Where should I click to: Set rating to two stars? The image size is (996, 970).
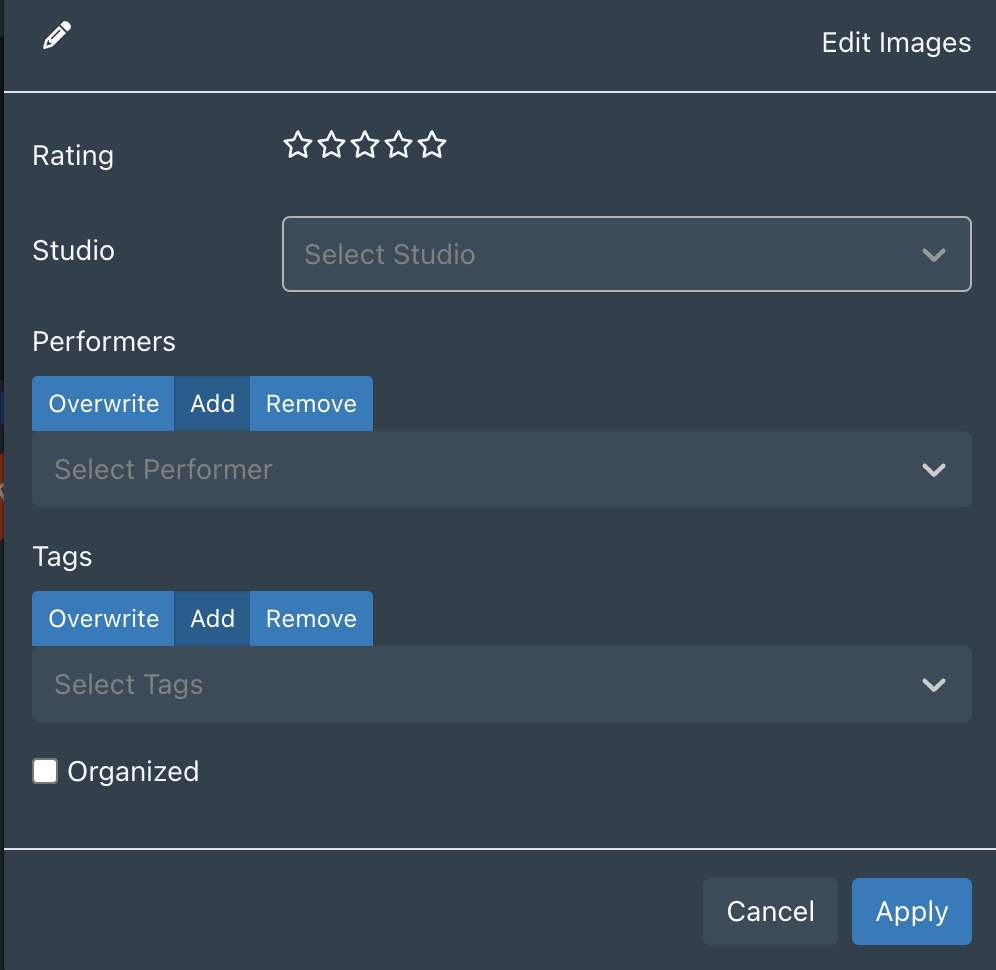(x=331, y=145)
